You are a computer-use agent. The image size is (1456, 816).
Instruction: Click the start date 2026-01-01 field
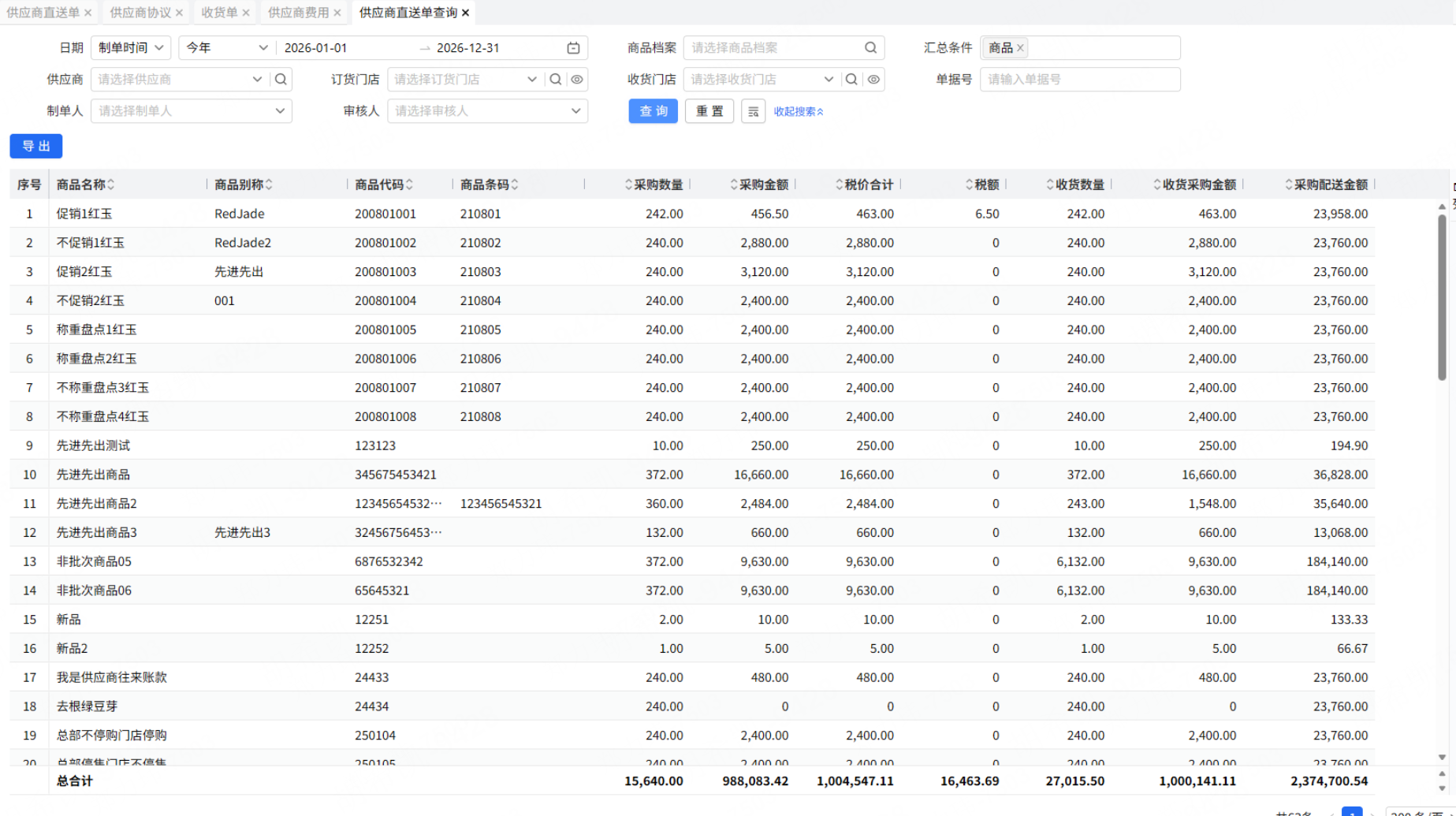[x=315, y=48]
